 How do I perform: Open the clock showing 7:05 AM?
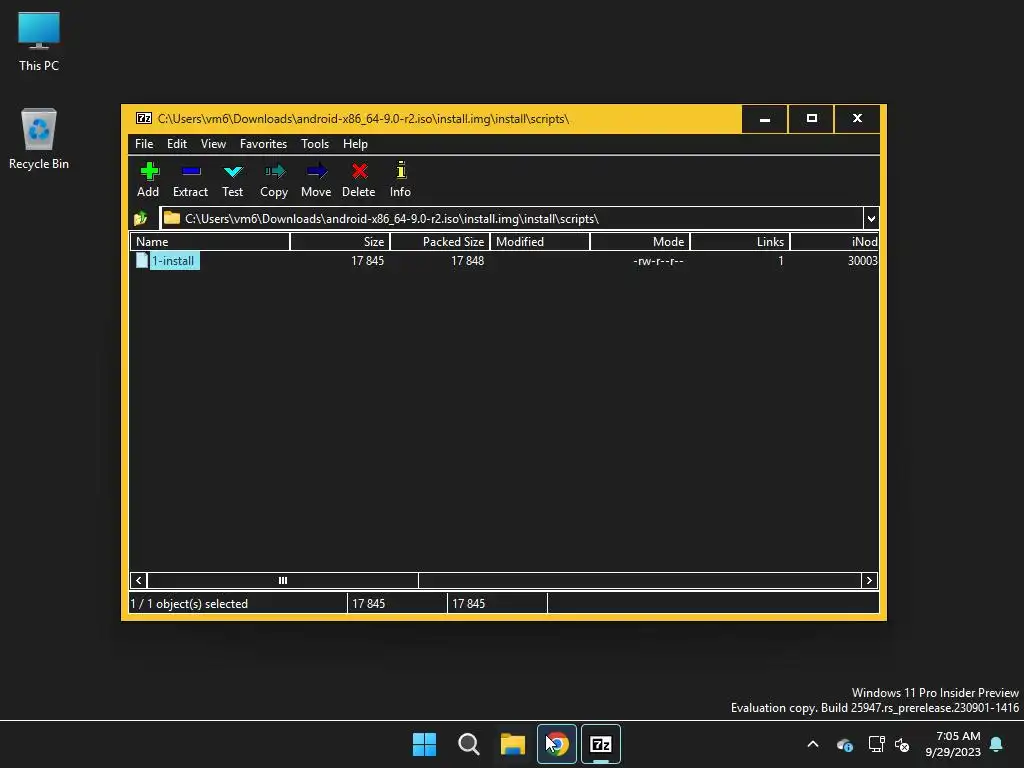(953, 744)
